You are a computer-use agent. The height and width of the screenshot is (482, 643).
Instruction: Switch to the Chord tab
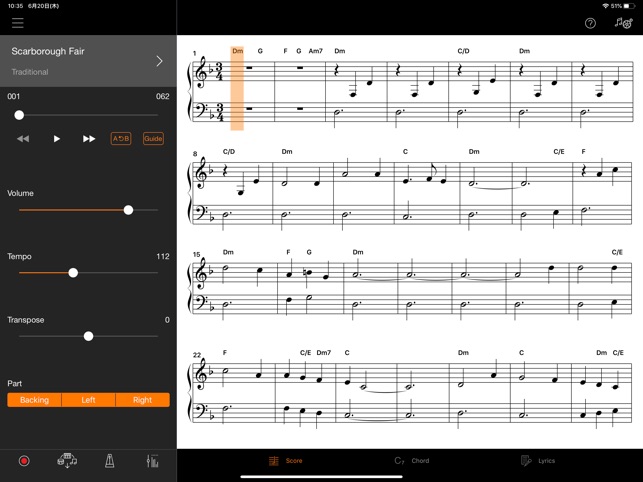(412, 461)
